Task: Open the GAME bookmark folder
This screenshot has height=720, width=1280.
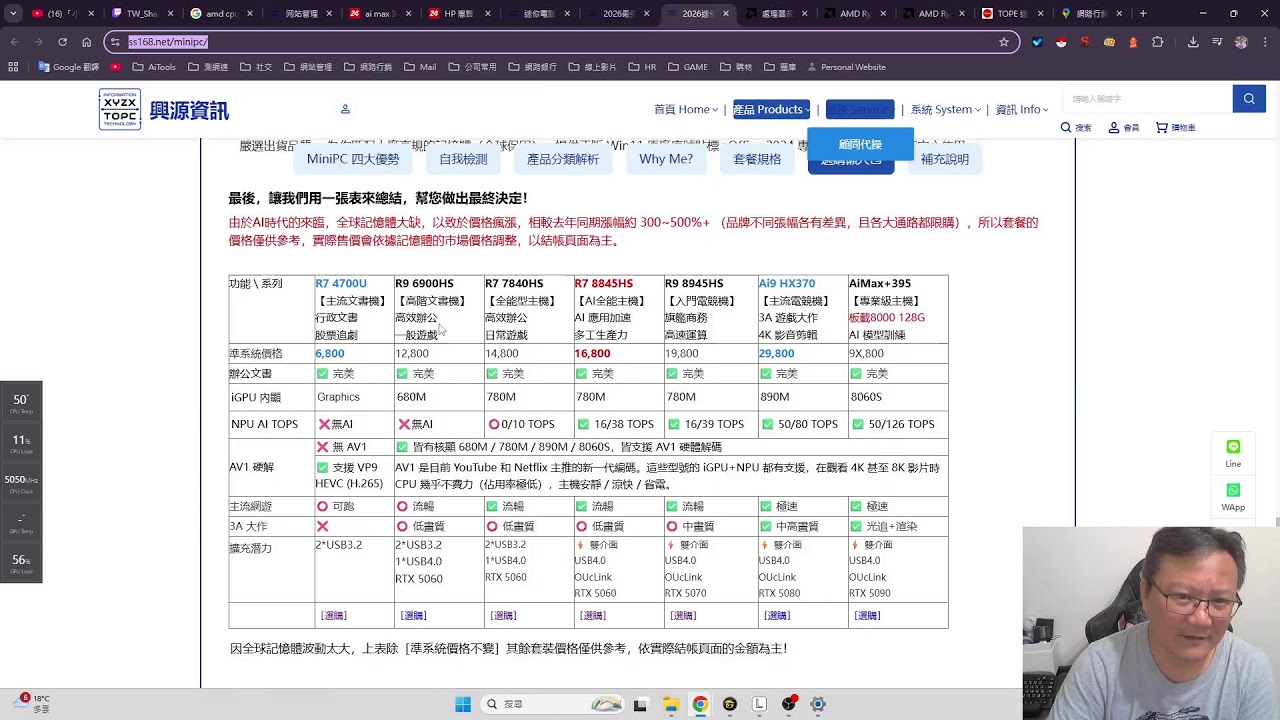Action: [688, 67]
